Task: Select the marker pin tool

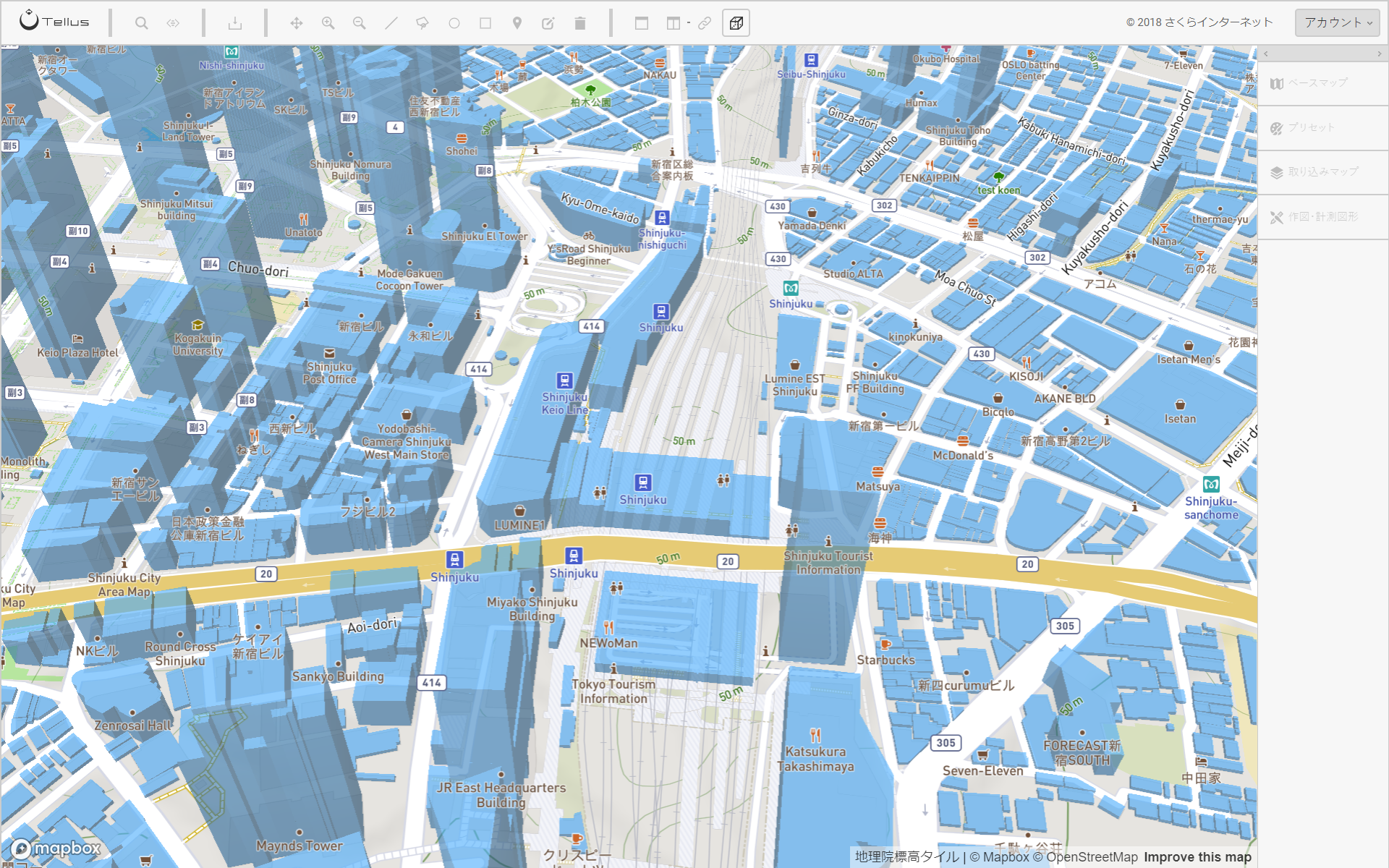Action: (517, 23)
